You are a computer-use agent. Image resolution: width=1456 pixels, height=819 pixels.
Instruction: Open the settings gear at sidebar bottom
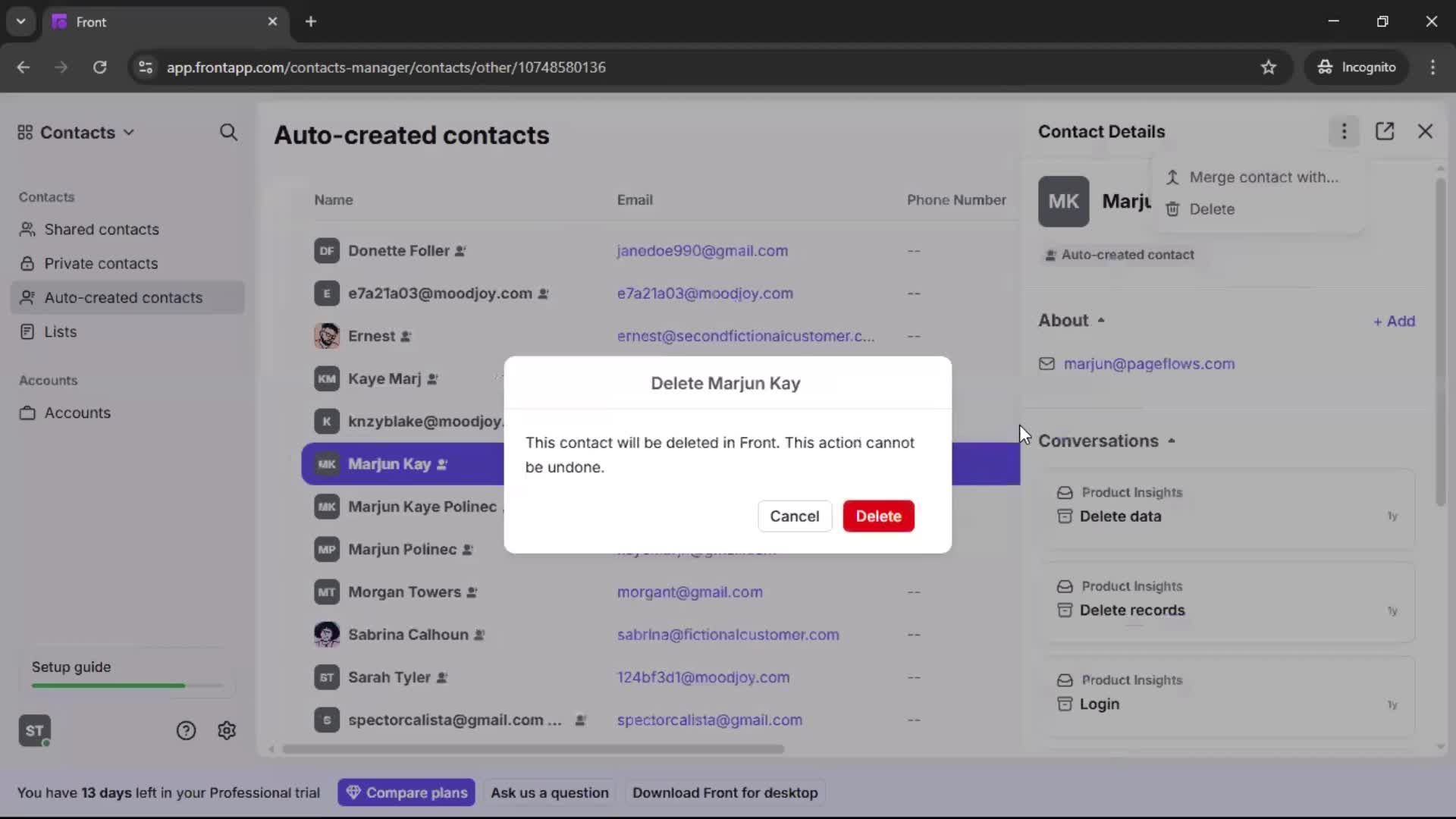point(227,730)
